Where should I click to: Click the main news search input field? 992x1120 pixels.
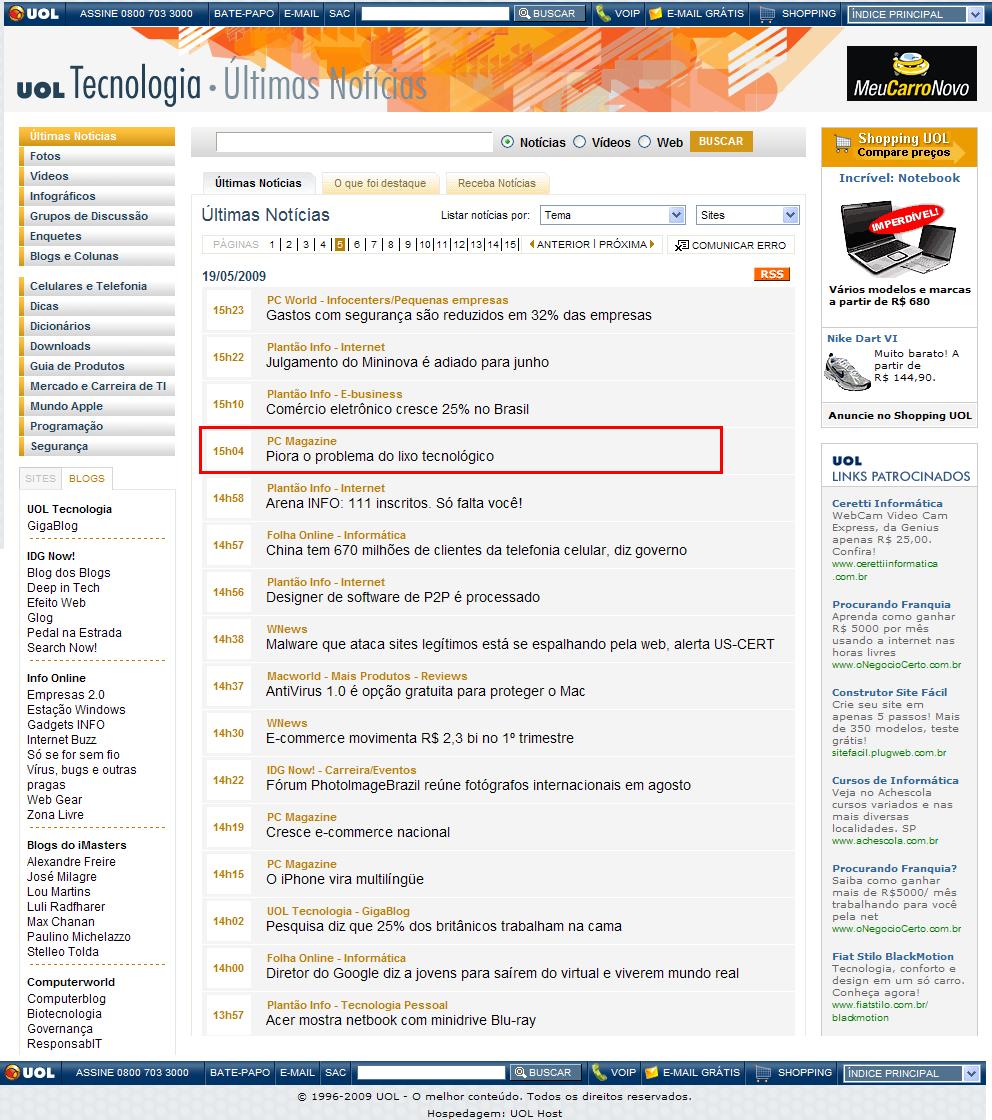pyautogui.click(x=354, y=142)
